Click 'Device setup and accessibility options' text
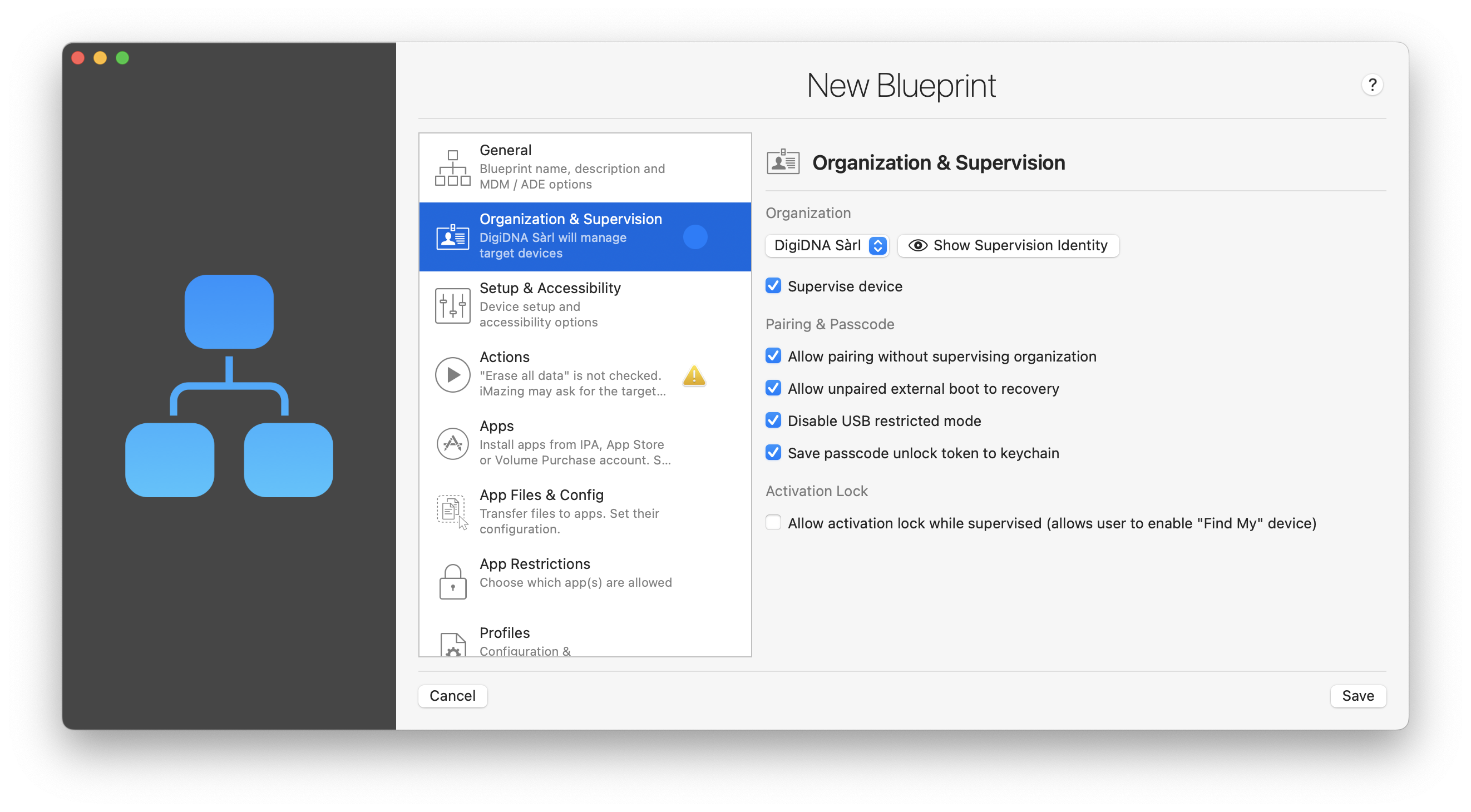This screenshot has width=1471, height=812. pyautogui.click(x=539, y=314)
